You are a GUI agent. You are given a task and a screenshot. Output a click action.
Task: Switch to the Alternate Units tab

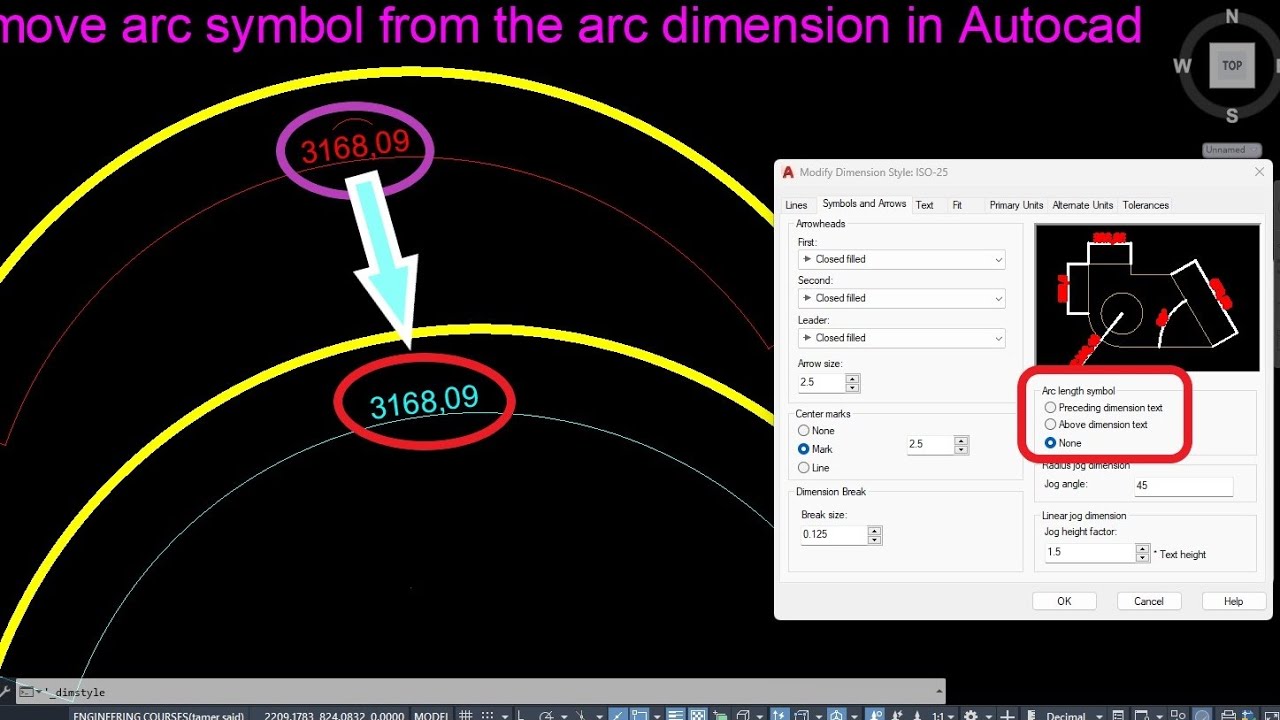(1083, 205)
